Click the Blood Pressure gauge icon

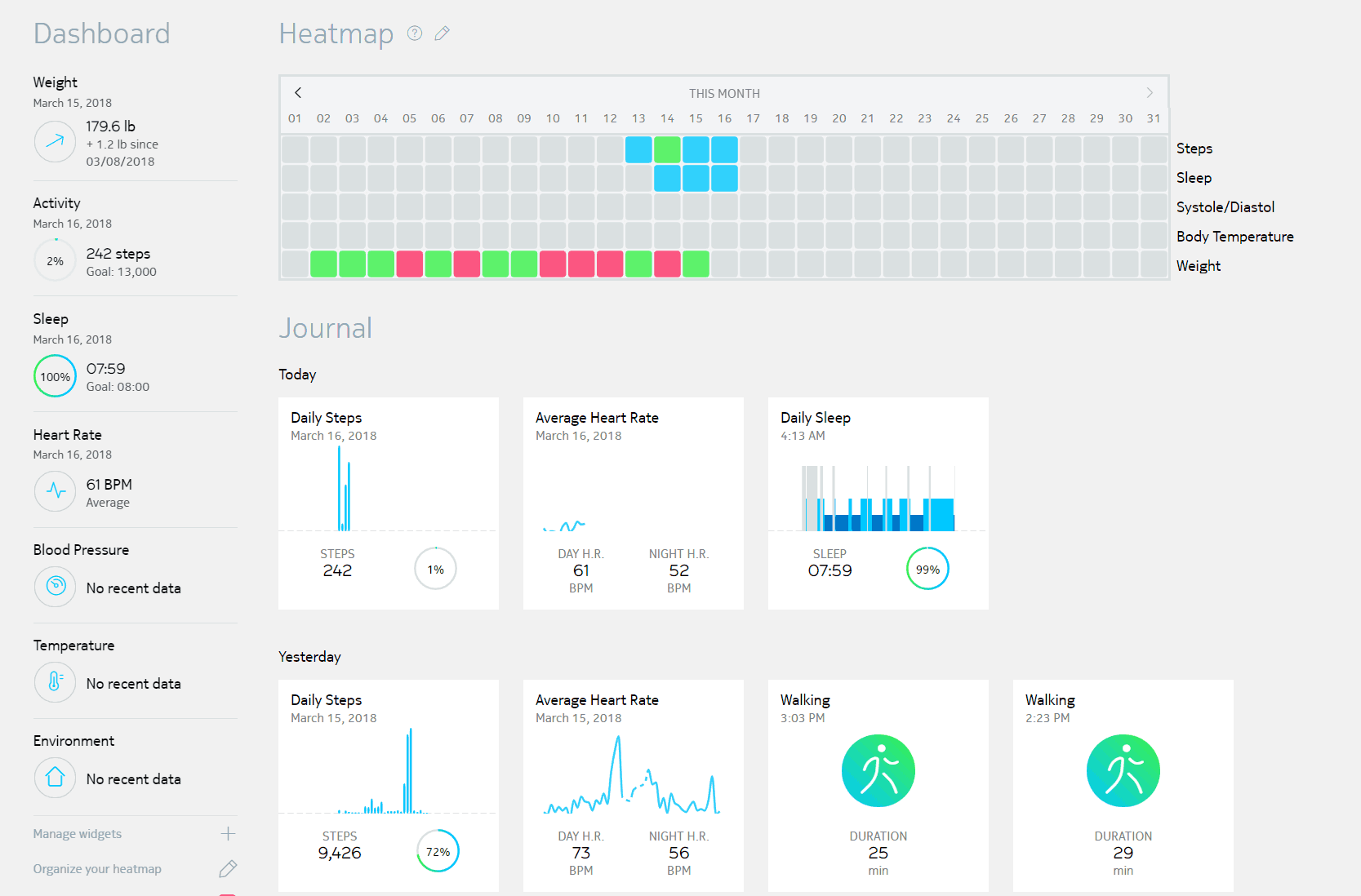pyautogui.click(x=55, y=587)
